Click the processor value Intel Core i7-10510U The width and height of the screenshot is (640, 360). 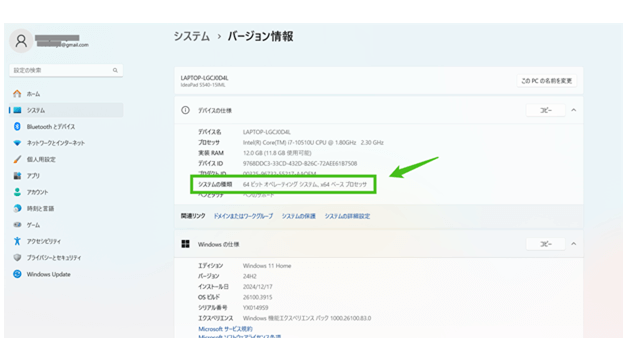pyautogui.click(x=313, y=142)
